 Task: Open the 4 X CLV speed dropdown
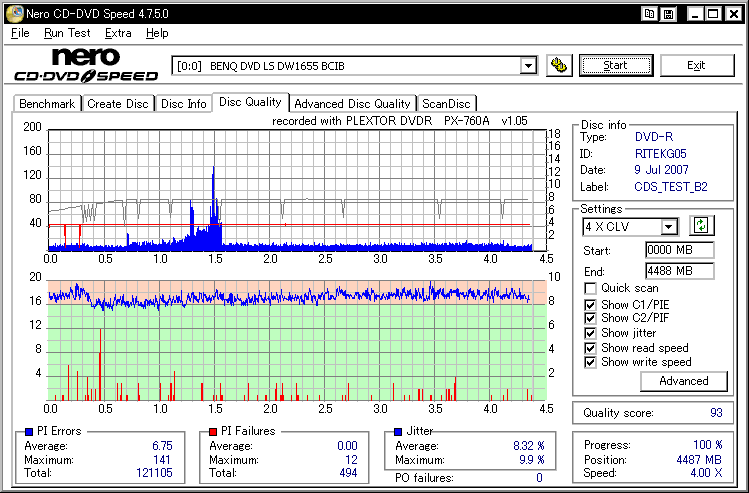[670, 226]
